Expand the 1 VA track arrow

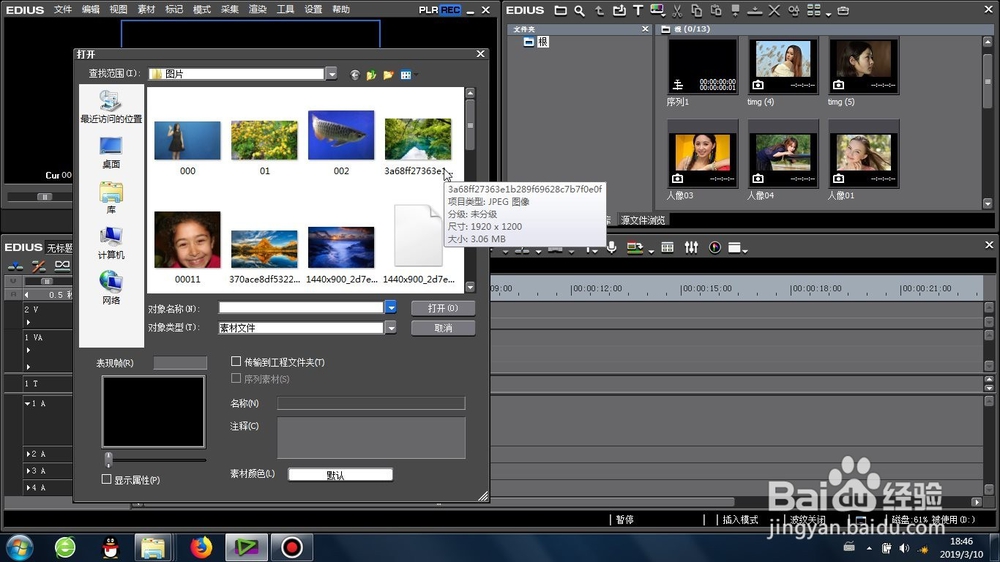28,350
